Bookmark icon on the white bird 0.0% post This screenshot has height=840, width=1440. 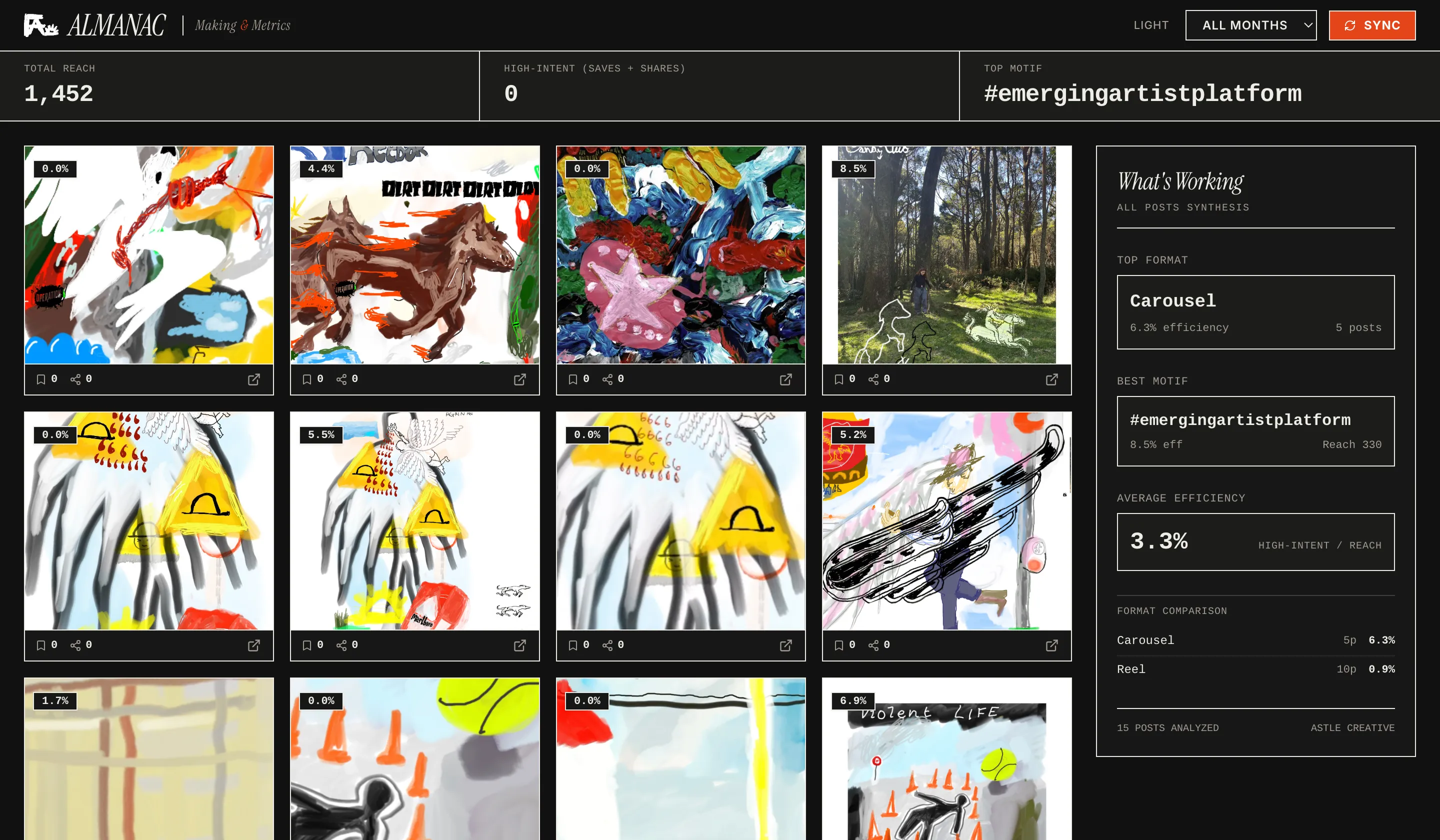pos(40,379)
